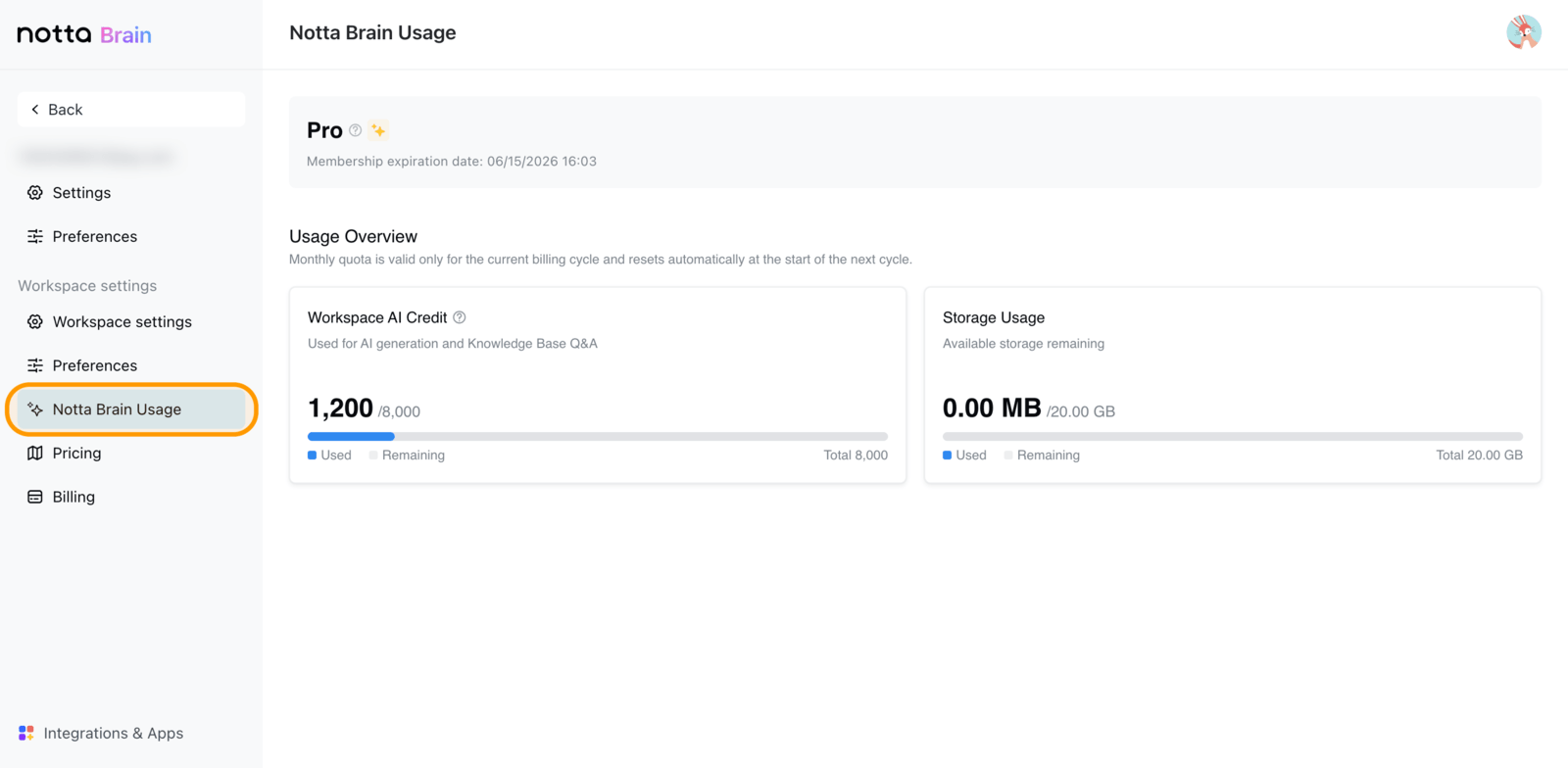Viewport: 1568px width, 768px height.
Task: Go back using the Back button
Action: click(131, 110)
